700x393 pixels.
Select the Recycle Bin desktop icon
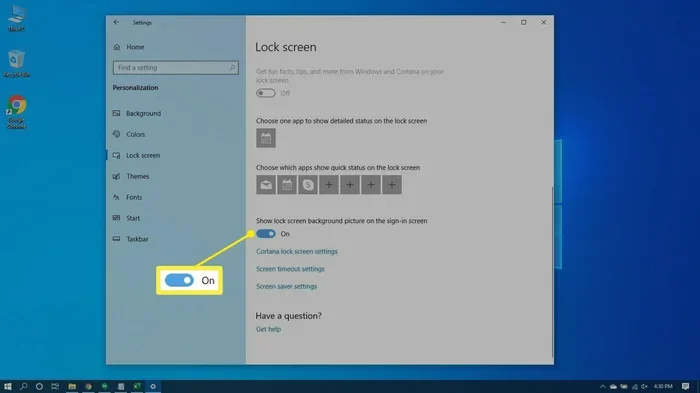click(x=17, y=63)
